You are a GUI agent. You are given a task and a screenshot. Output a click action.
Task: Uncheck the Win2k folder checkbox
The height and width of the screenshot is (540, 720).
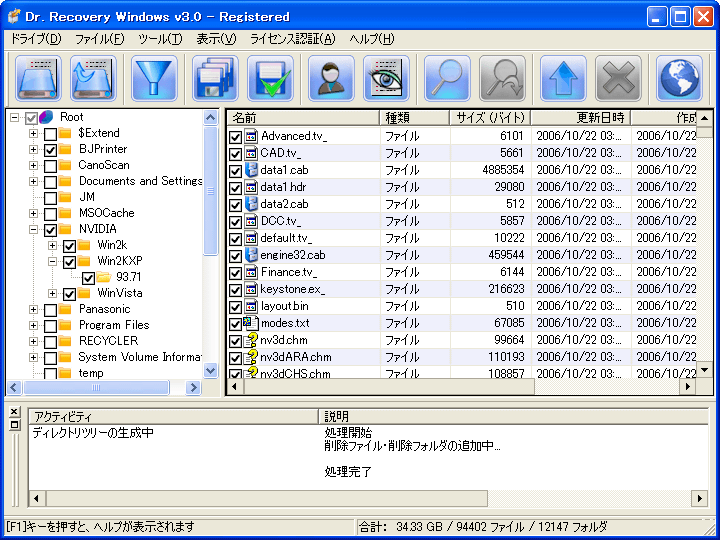(x=69, y=246)
